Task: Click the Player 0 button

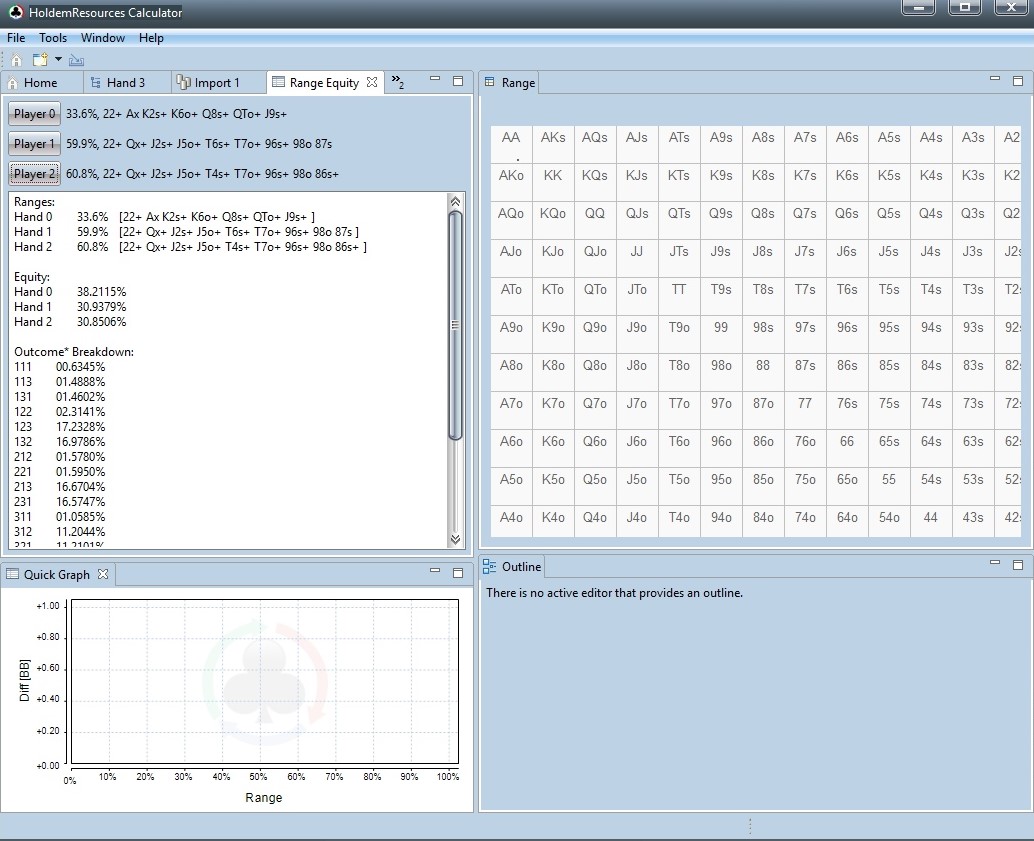Action: point(34,113)
